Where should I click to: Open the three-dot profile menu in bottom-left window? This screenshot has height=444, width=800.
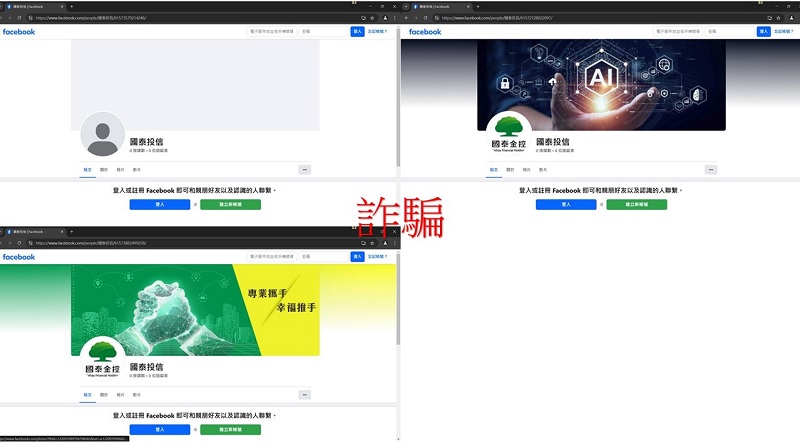305,394
